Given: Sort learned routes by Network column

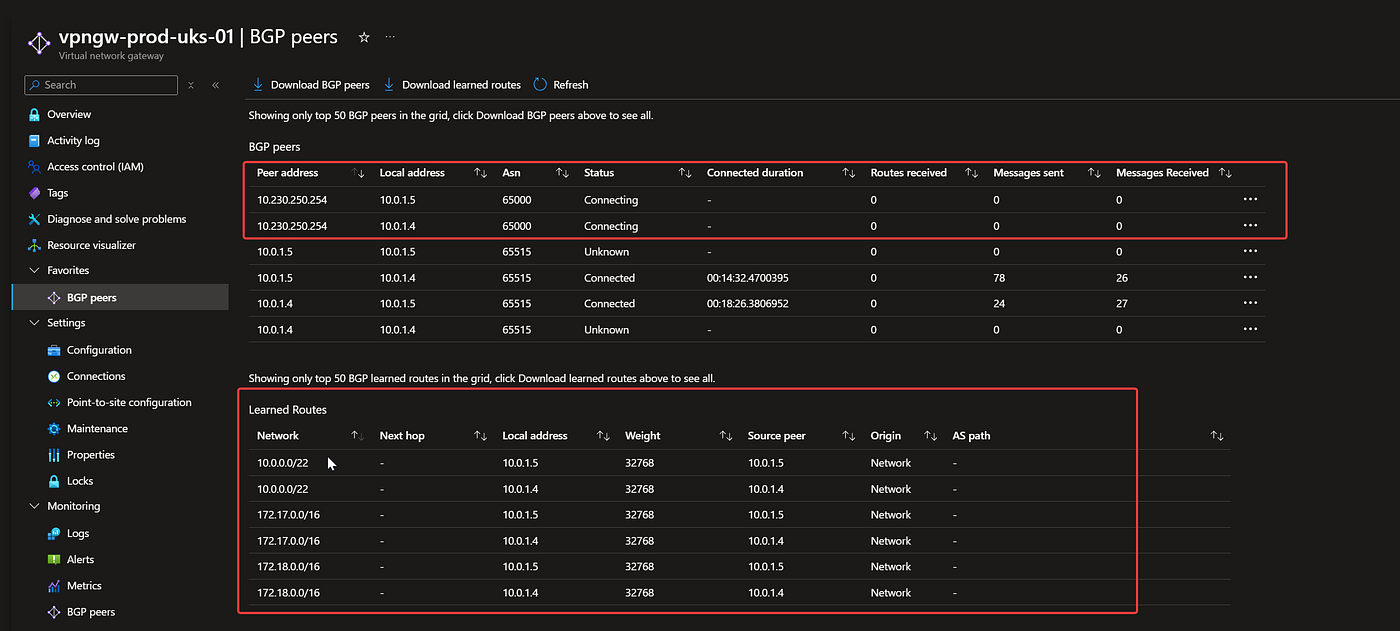Looking at the screenshot, I should click(x=358, y=436).
